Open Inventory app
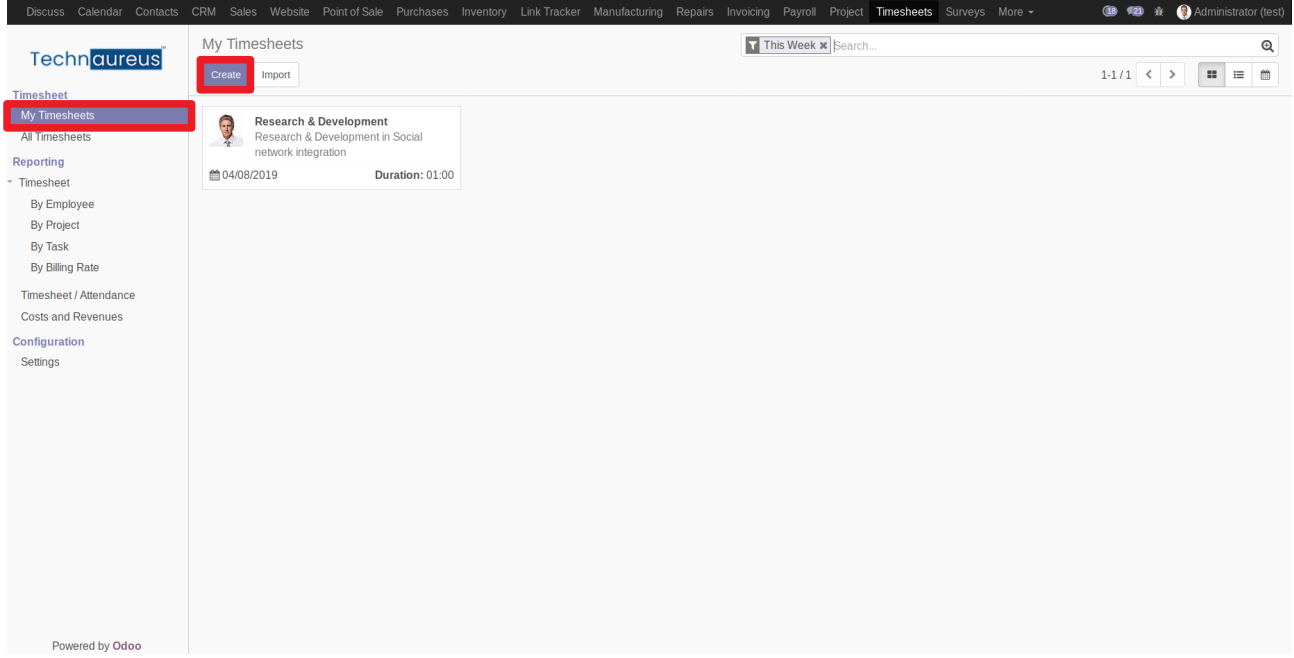This screenshot has width=1294, height=658. pos(484,12)
